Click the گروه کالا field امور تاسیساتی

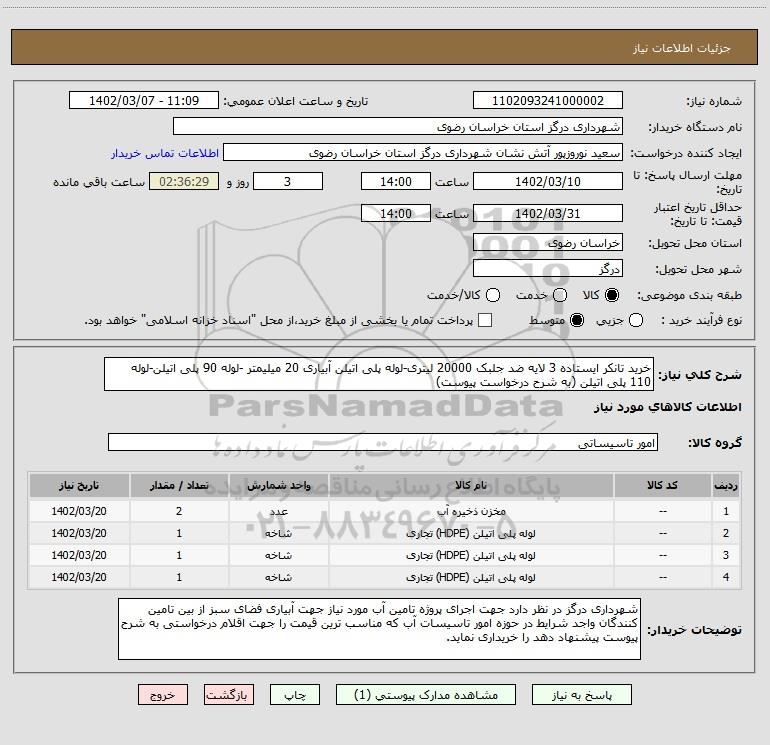(x=383, y=442)
